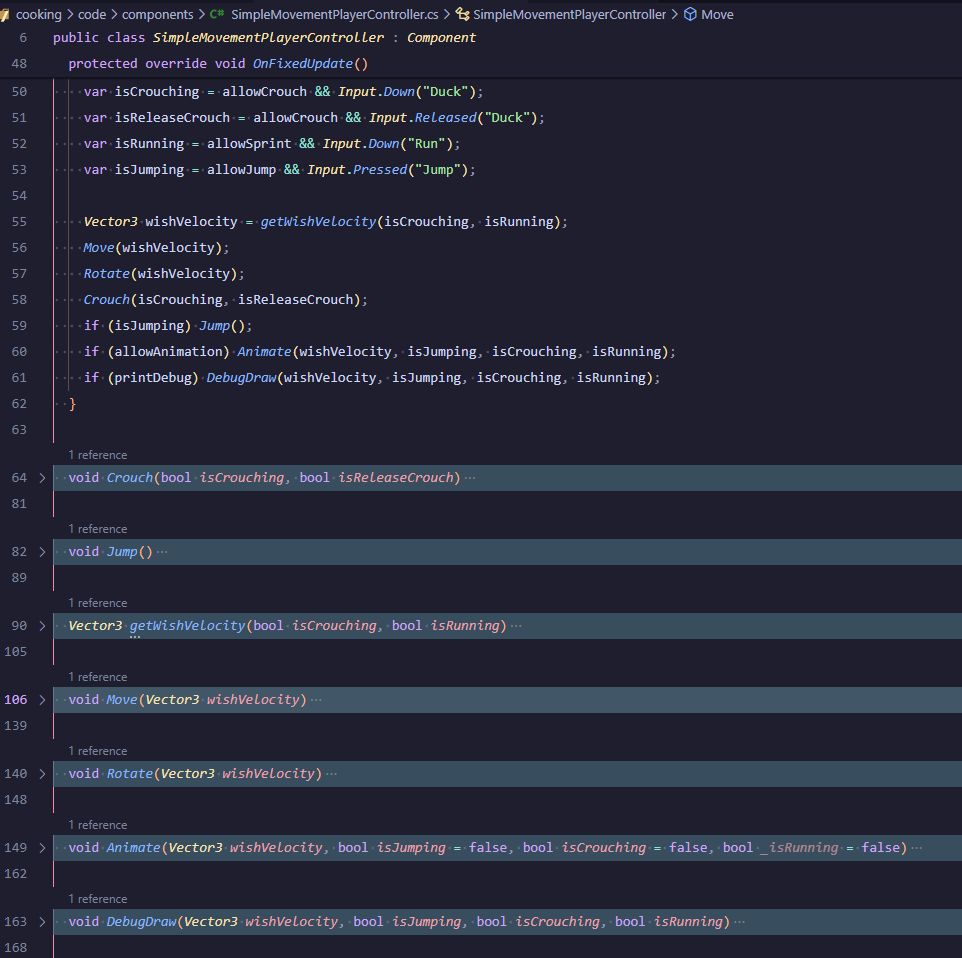Click 'allowJump' on line 53

coord(241,169)
